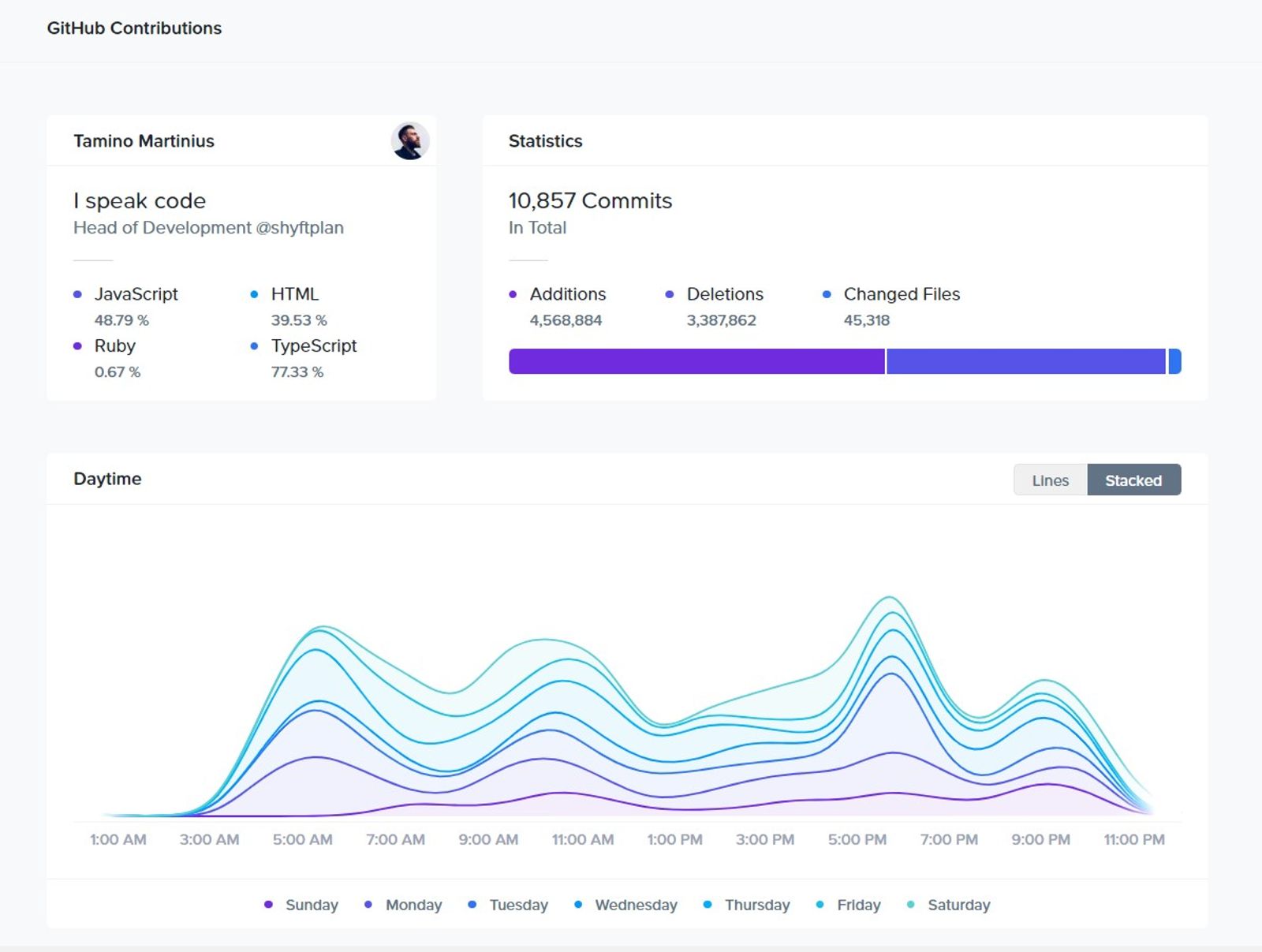Toggle Tuesday series in chart legend

[x=508, y=905]
